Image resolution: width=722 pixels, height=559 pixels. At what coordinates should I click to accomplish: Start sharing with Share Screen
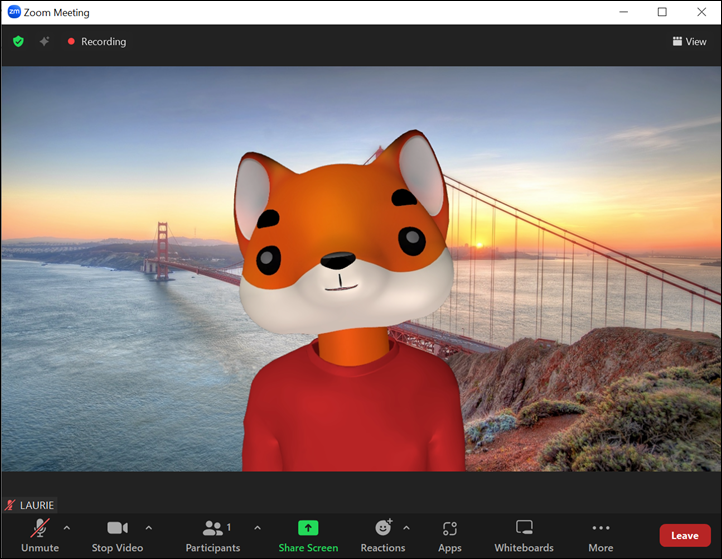(308, 535)
